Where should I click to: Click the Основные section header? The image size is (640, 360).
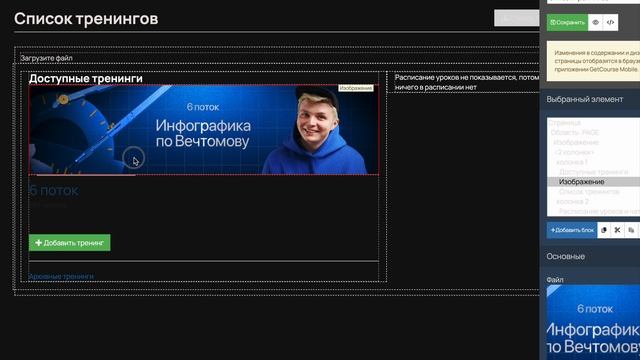566,256
